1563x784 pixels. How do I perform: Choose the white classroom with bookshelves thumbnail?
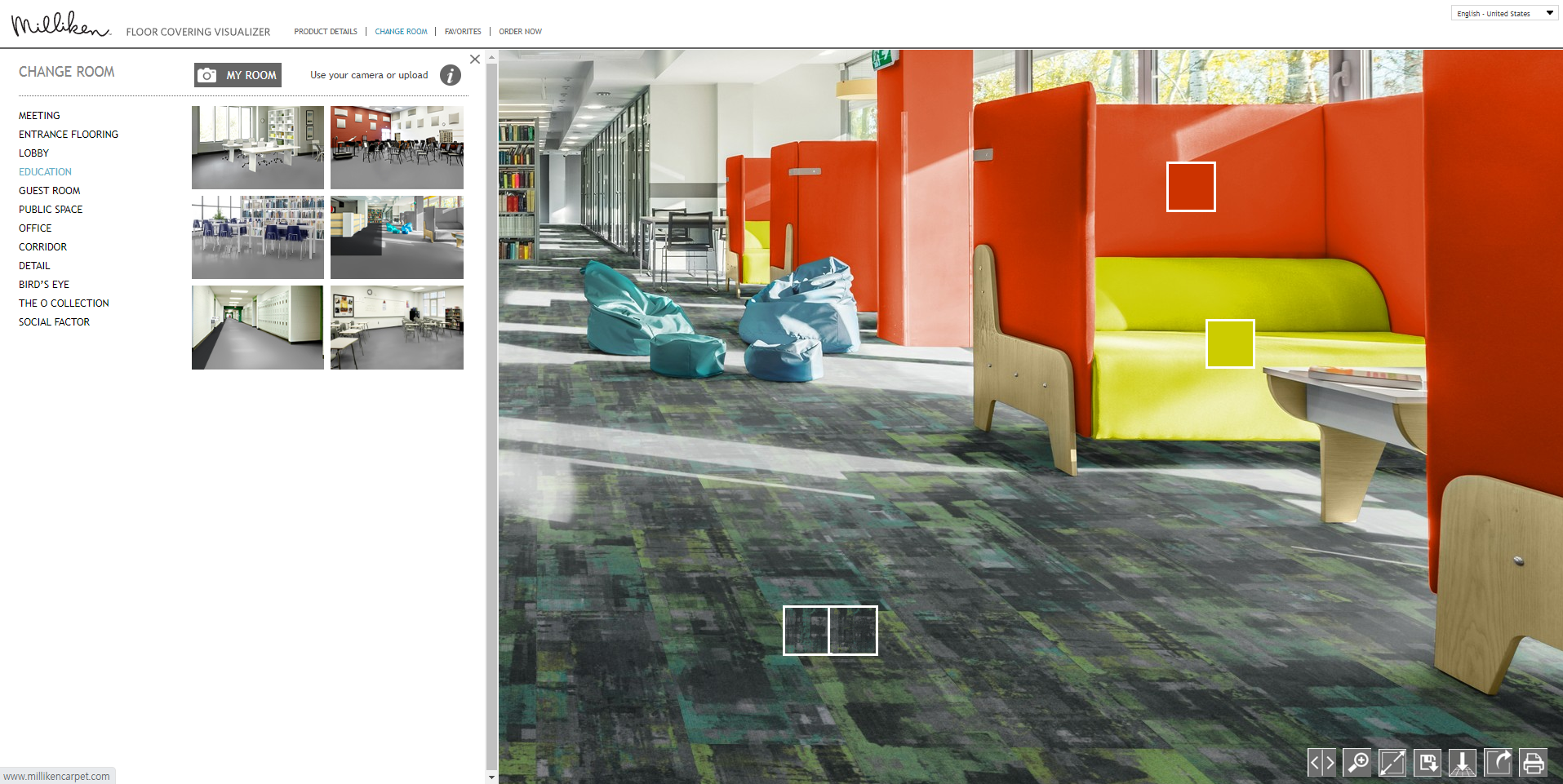tap(258, 148)
